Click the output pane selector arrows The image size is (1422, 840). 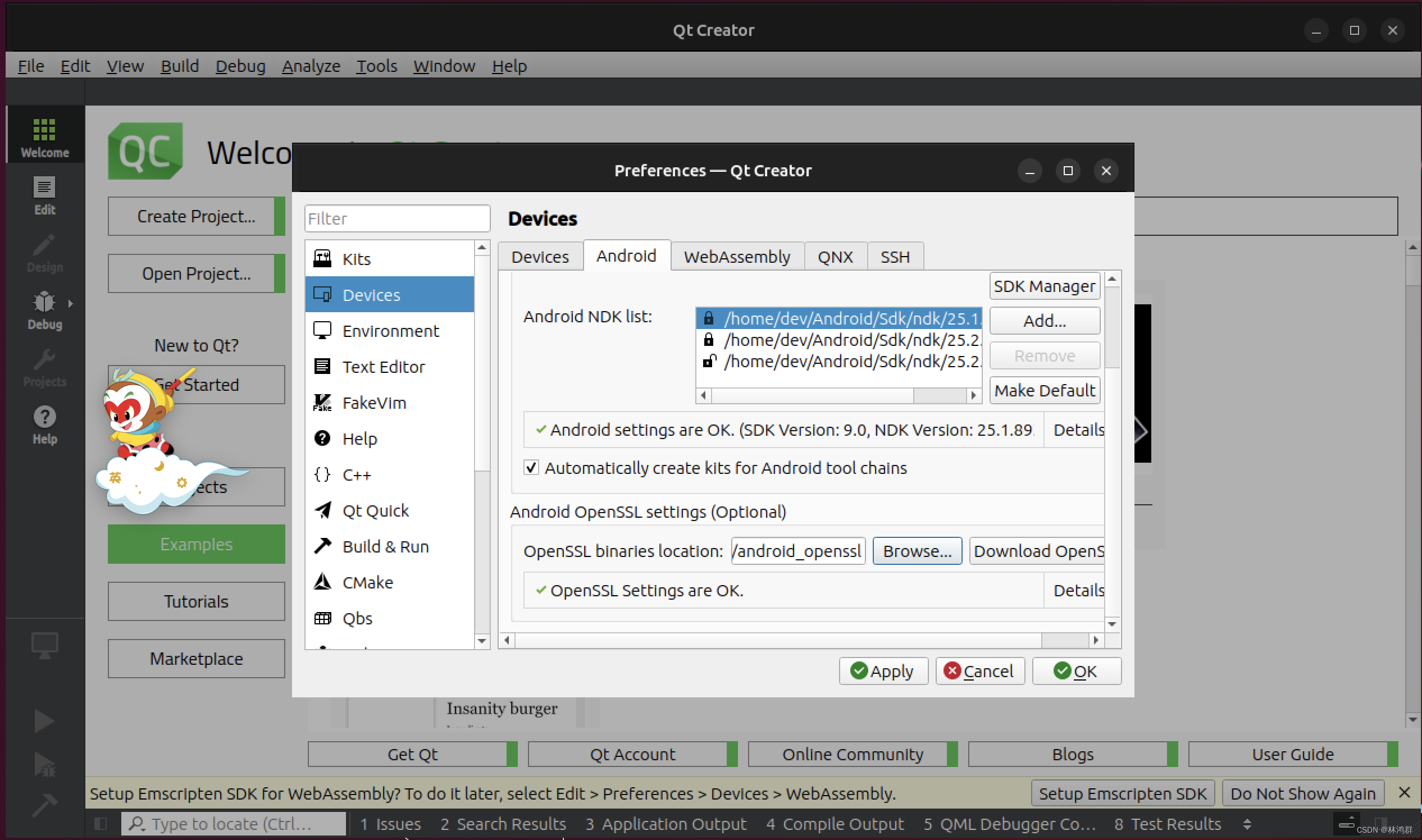coord(1247,824)
